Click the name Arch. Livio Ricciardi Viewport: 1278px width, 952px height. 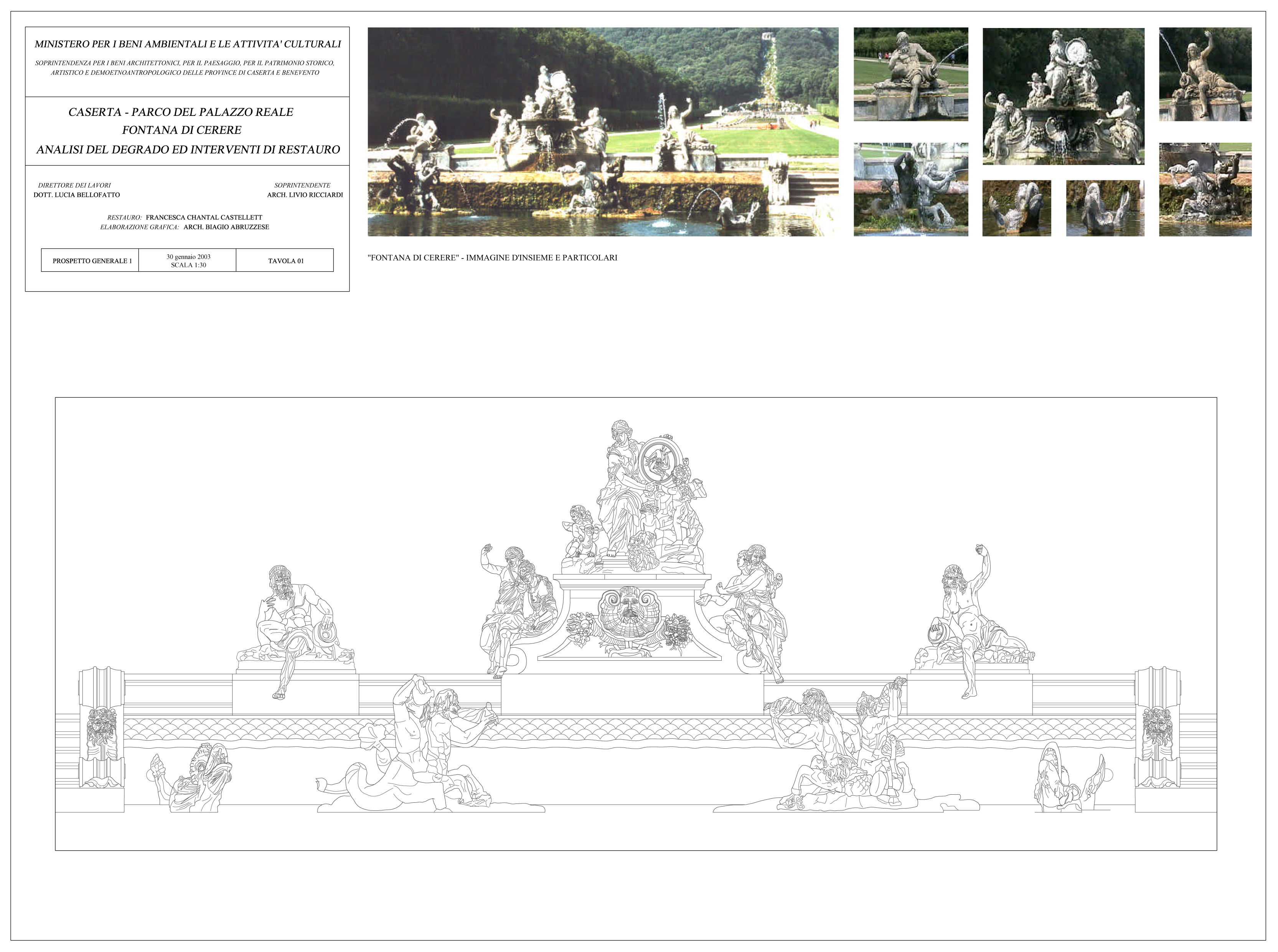305,195
